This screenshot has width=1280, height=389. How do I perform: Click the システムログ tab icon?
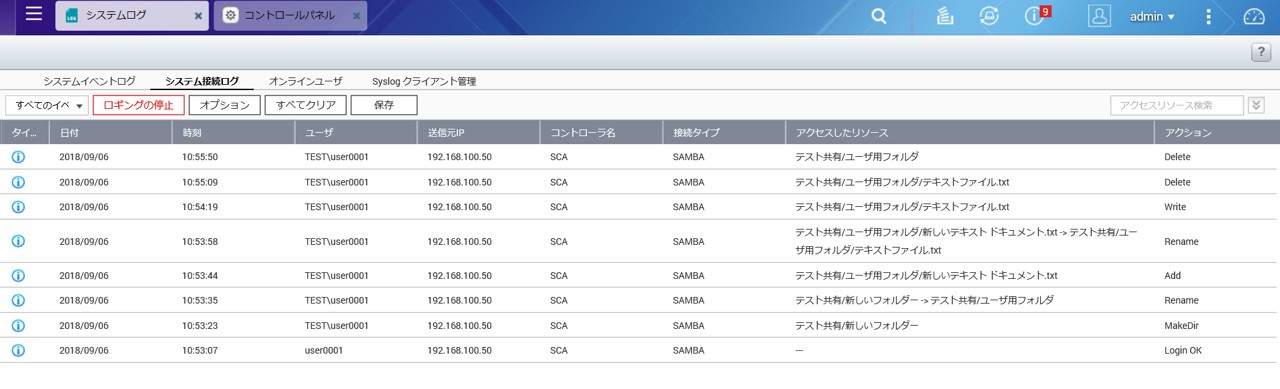(71, 16)
